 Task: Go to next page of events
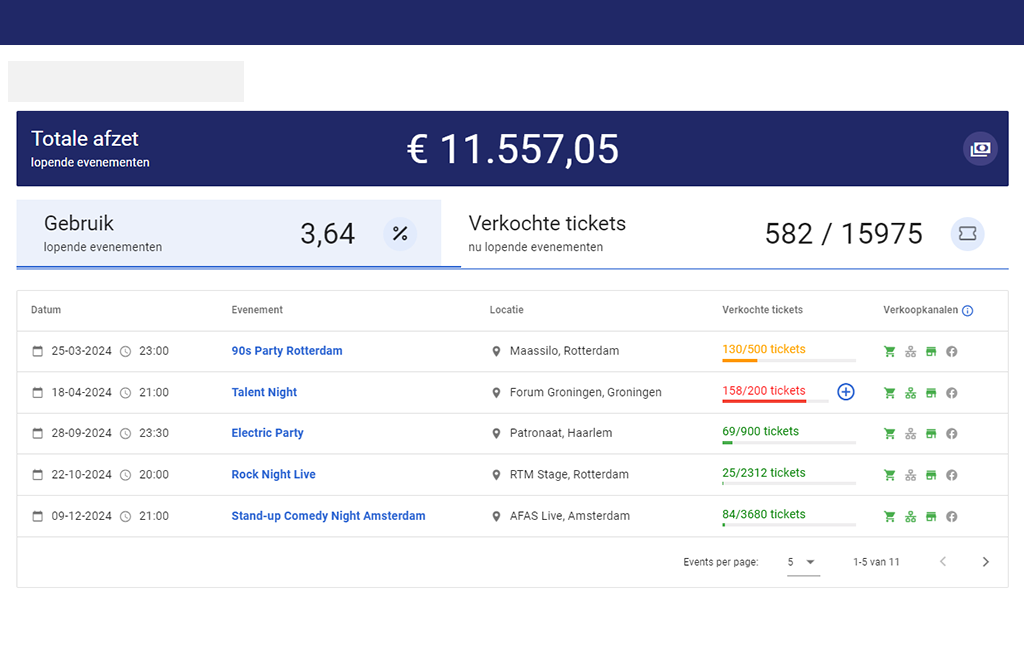pyautogui.click(x=985, y=562)
